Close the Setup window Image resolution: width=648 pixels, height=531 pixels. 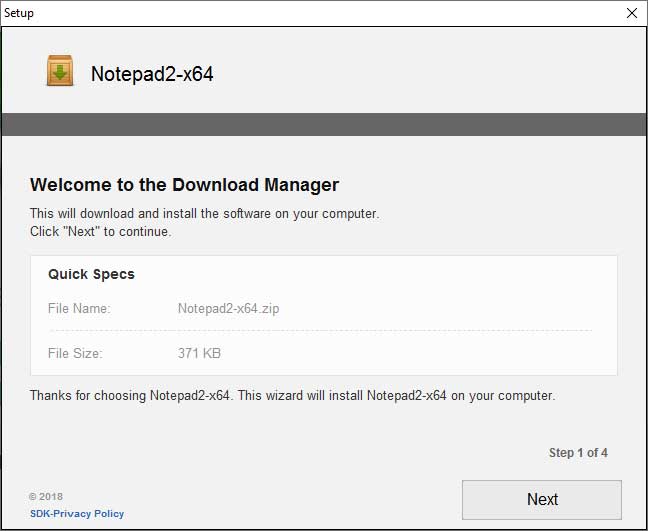(631, 13)
